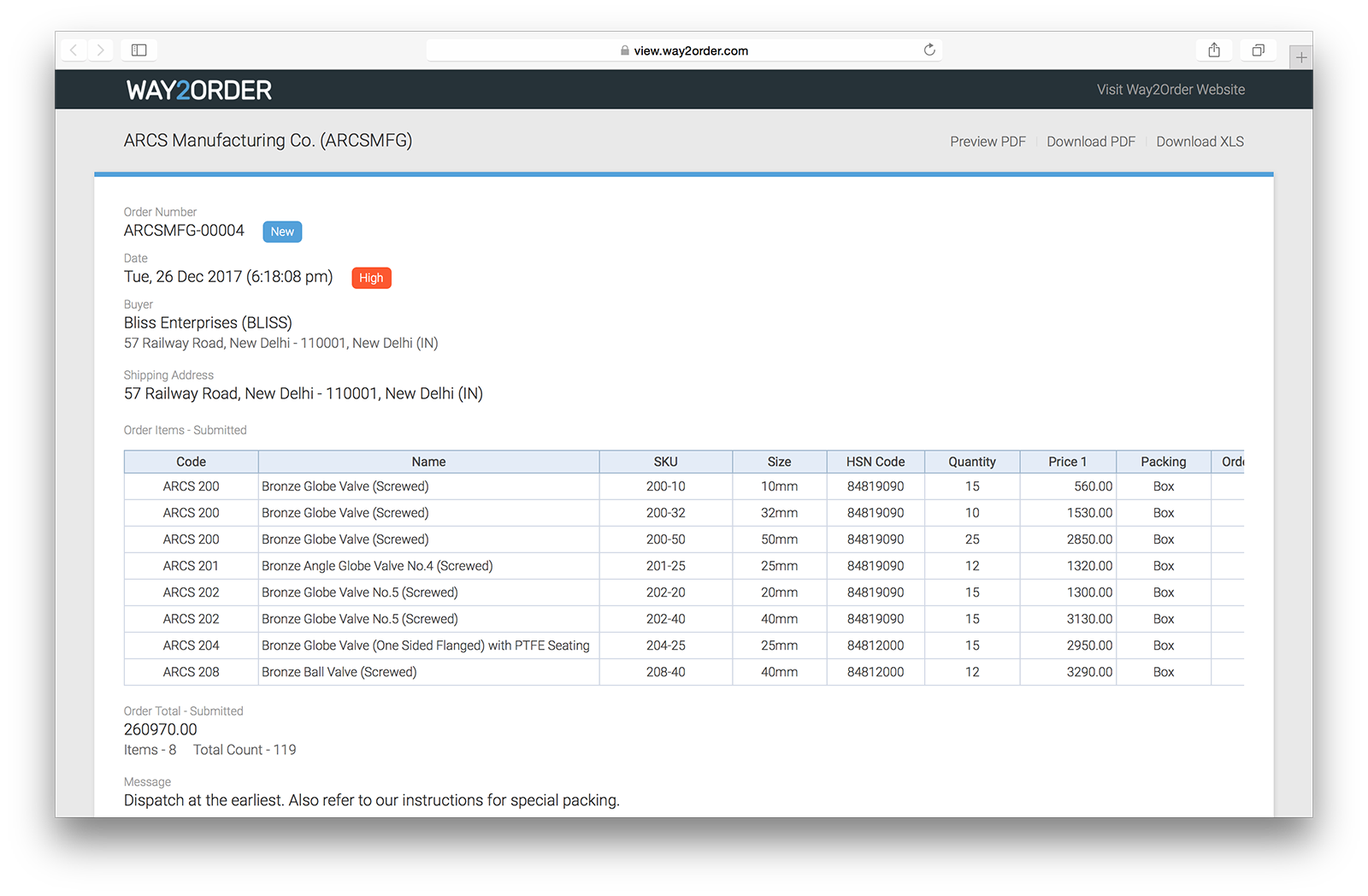This screenshot has width=1368, height=896.
Task: Select SKU cell 202-40
Action: click(x=665, y=619)
